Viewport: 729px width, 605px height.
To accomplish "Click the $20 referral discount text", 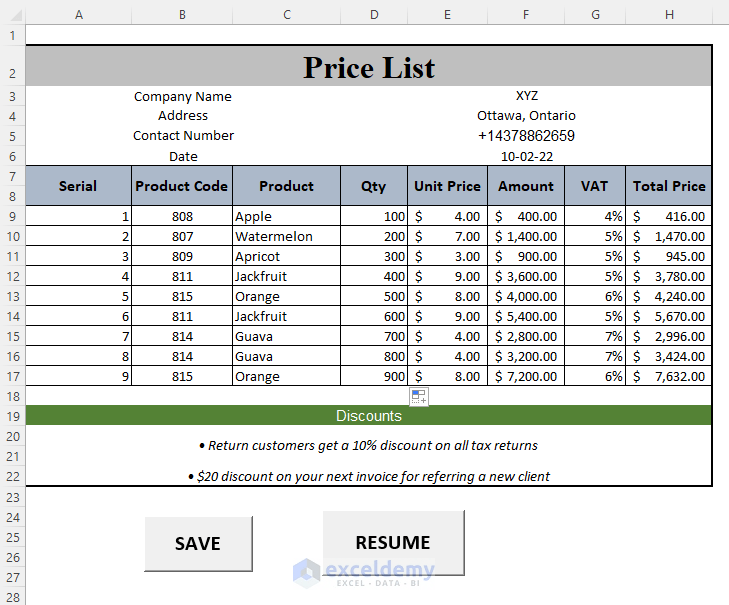I will pyautogui.click(x=369, y=476).
